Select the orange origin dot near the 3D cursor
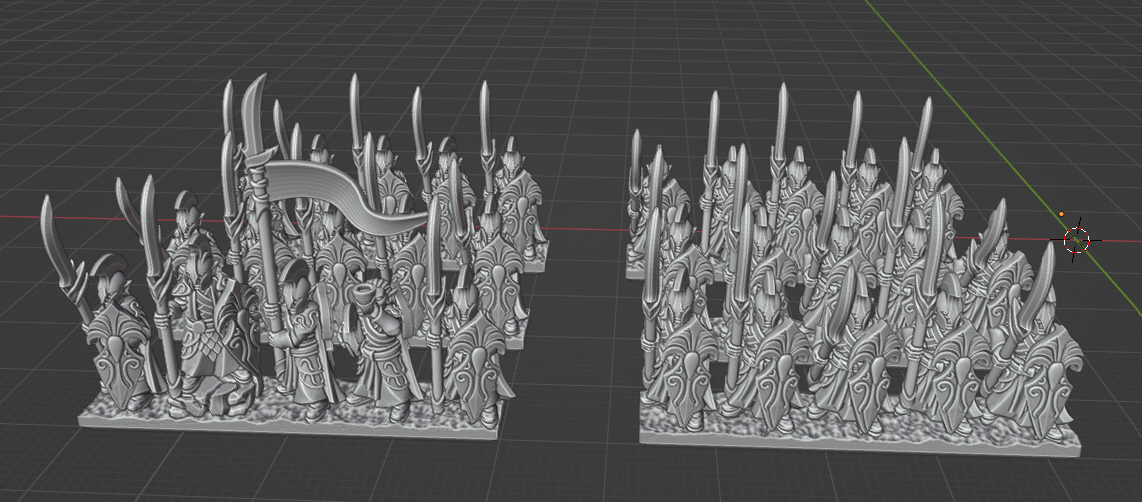This screenshot has height=502, width=1142. [x=1061, y=214]
